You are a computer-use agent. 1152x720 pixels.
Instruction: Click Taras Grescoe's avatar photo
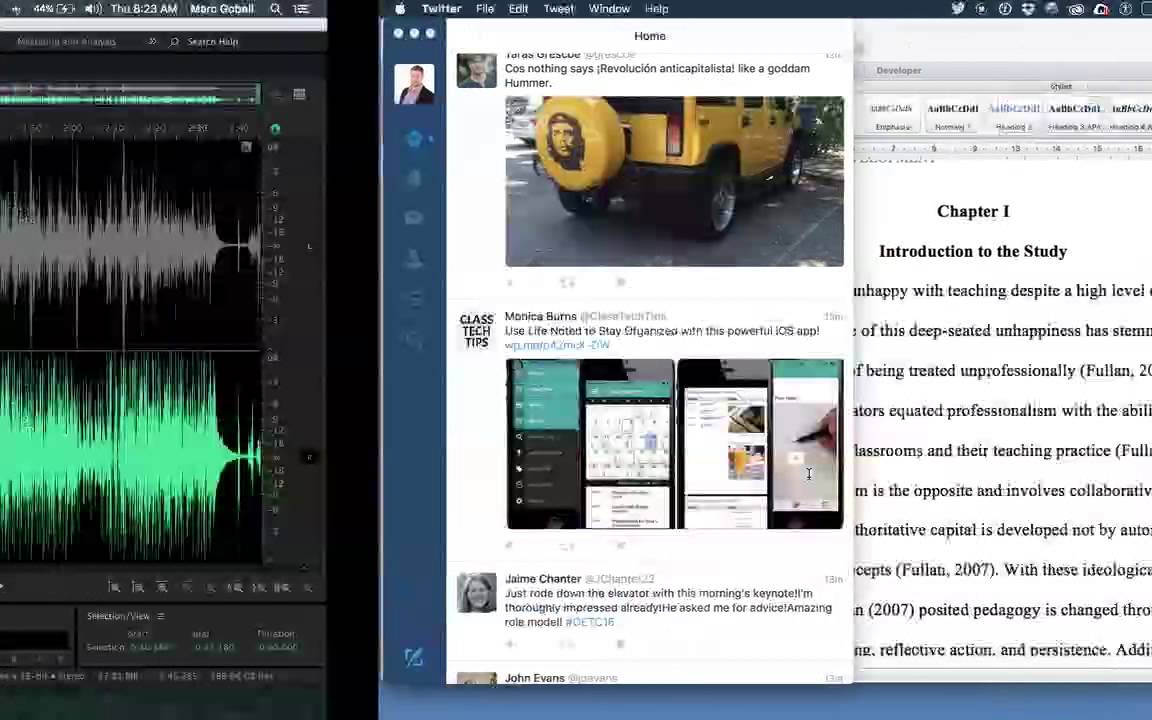pyautogui.click(x=476, y=69)
